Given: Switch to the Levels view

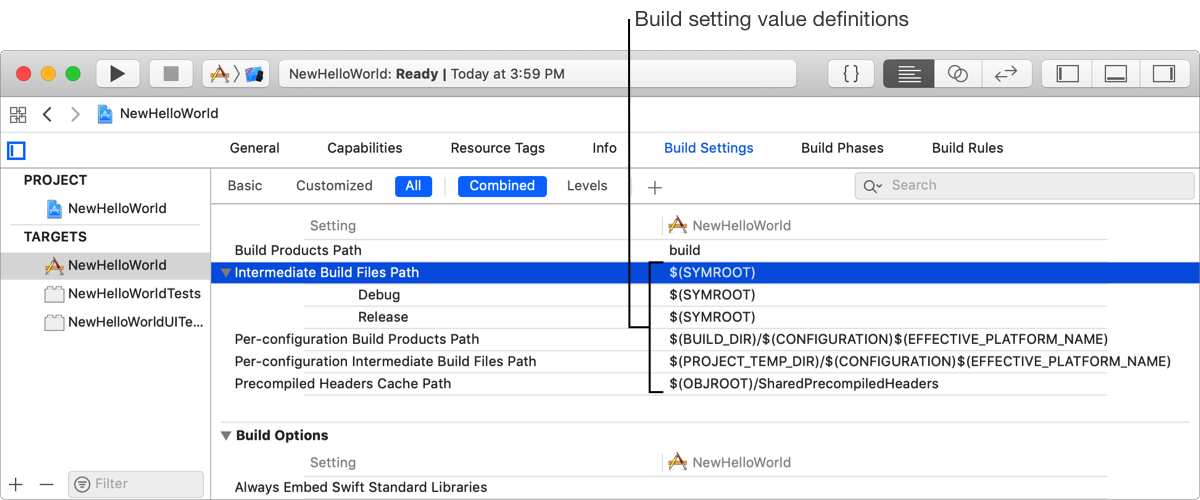Looking at the screenshot, I should click(x=587, y=186).
